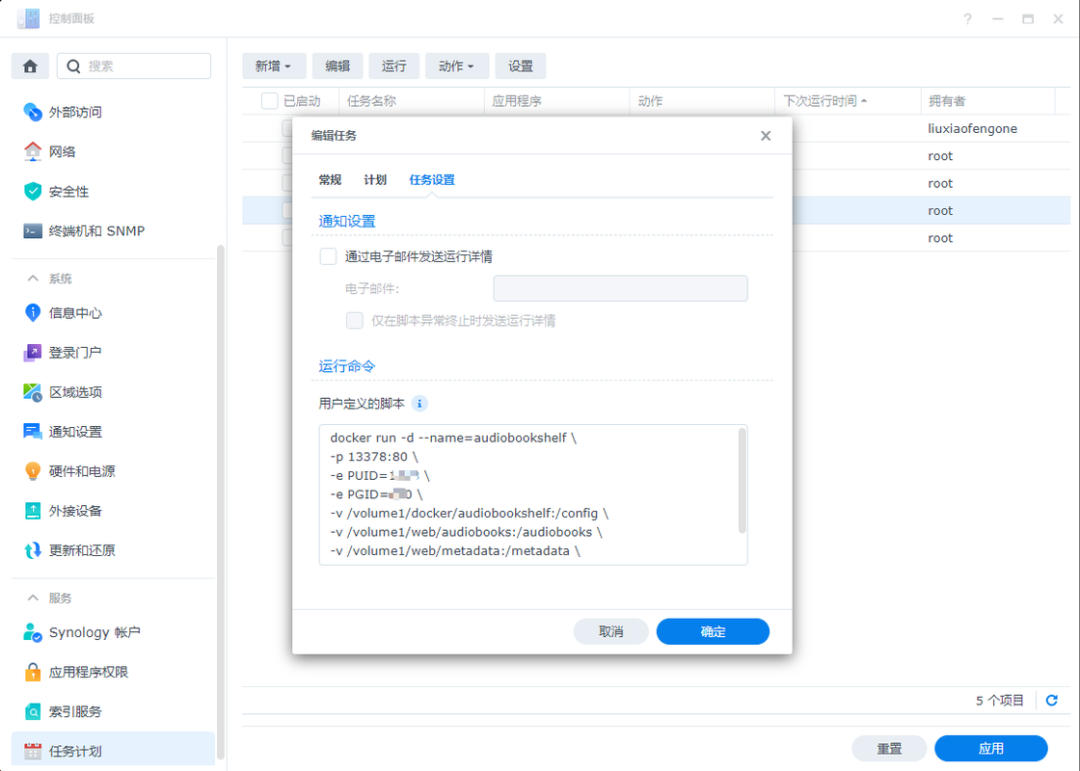Open Security (安全性) shield icon

32,191
